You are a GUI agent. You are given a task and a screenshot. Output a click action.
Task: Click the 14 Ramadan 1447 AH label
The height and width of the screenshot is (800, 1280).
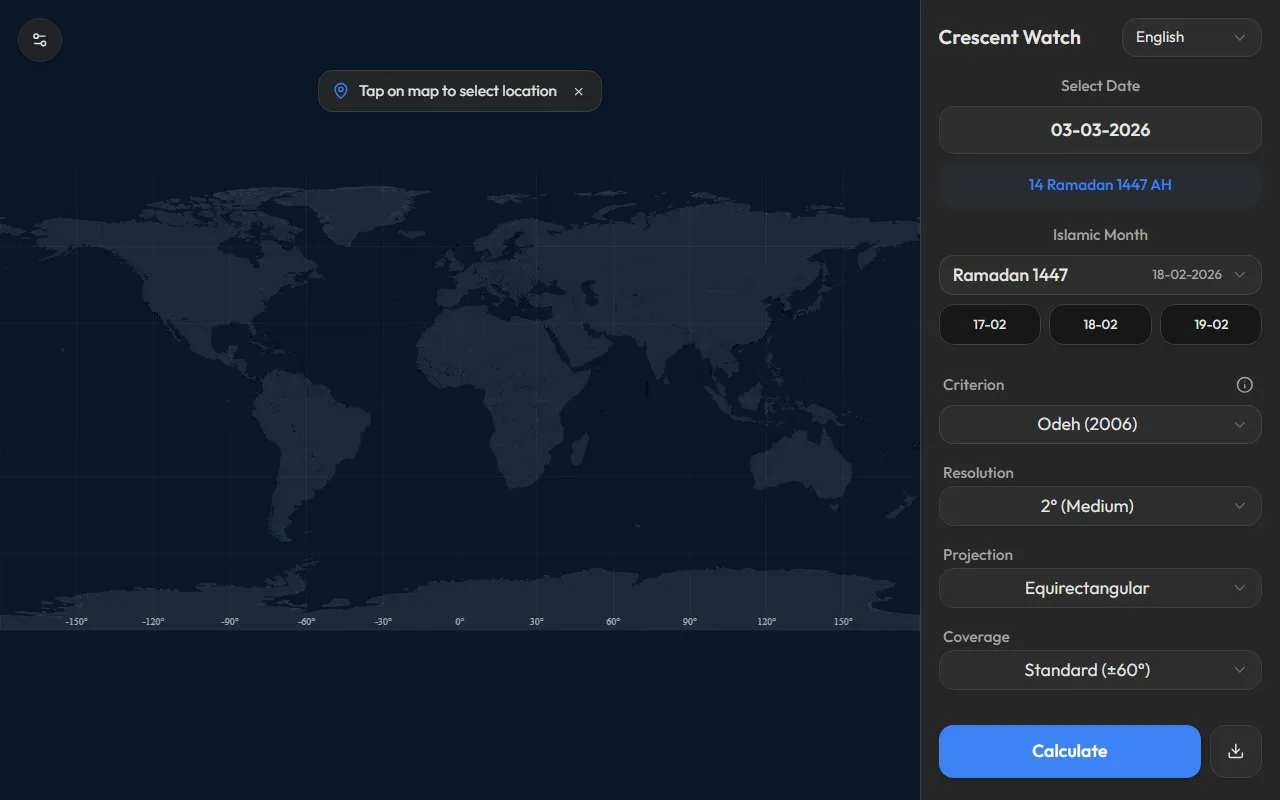pyautogui.click(x=1100, y=185)
